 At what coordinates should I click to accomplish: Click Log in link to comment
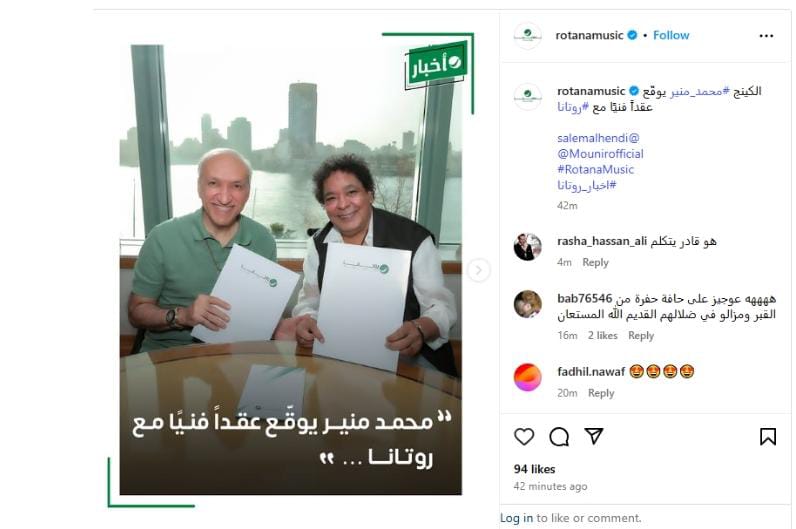(516, 518)
